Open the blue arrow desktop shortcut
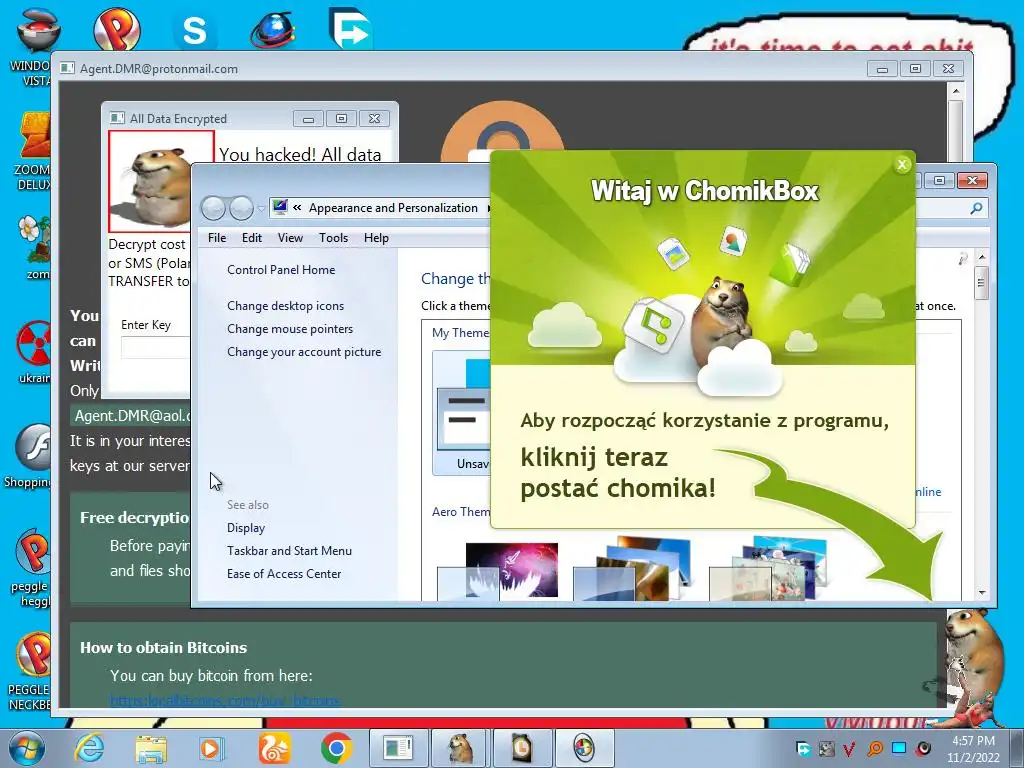Image resolution: width=1024 pixels, height=768 pixels. (x=351, y=29)
